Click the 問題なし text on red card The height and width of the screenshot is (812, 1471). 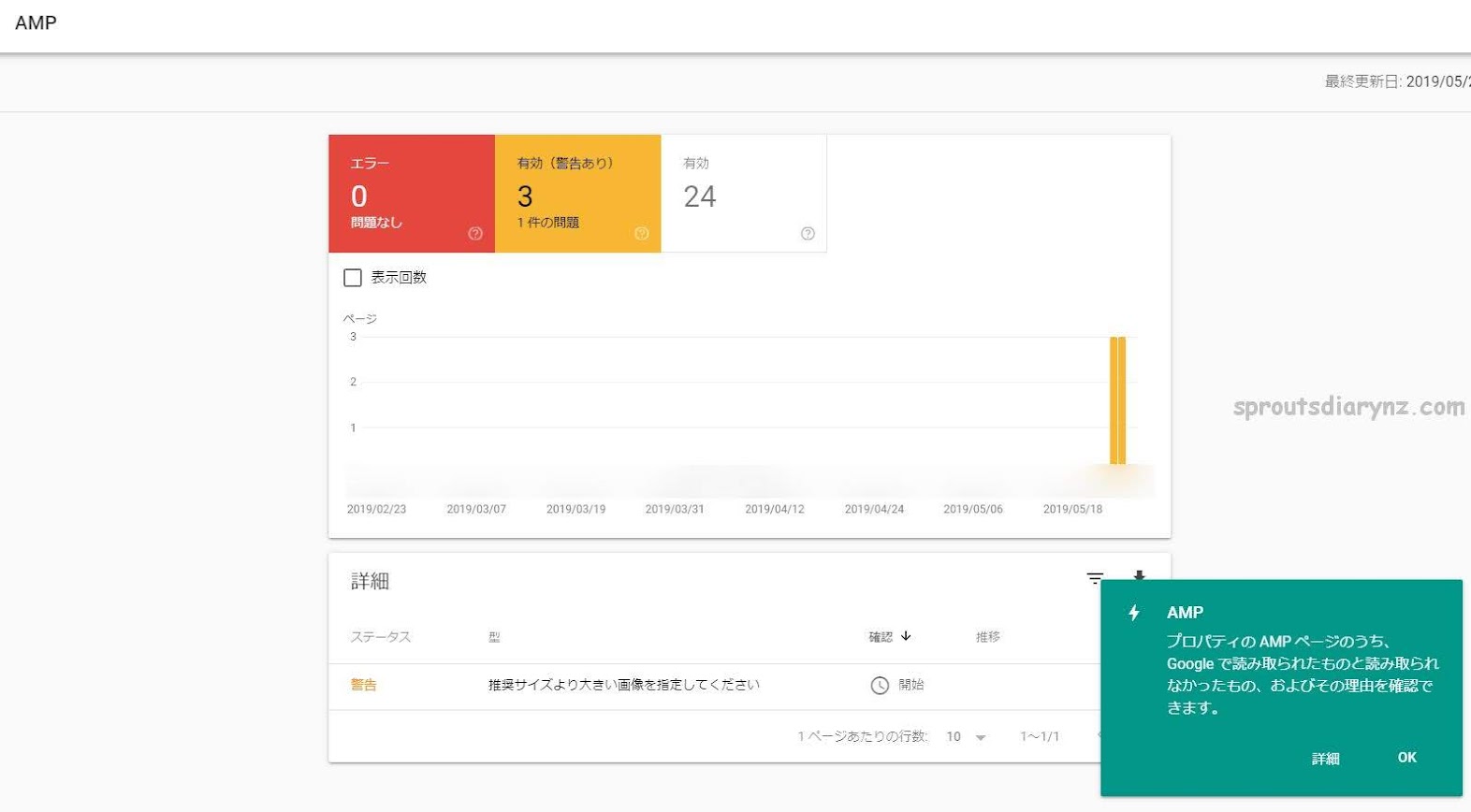click(x=376, y=223)
